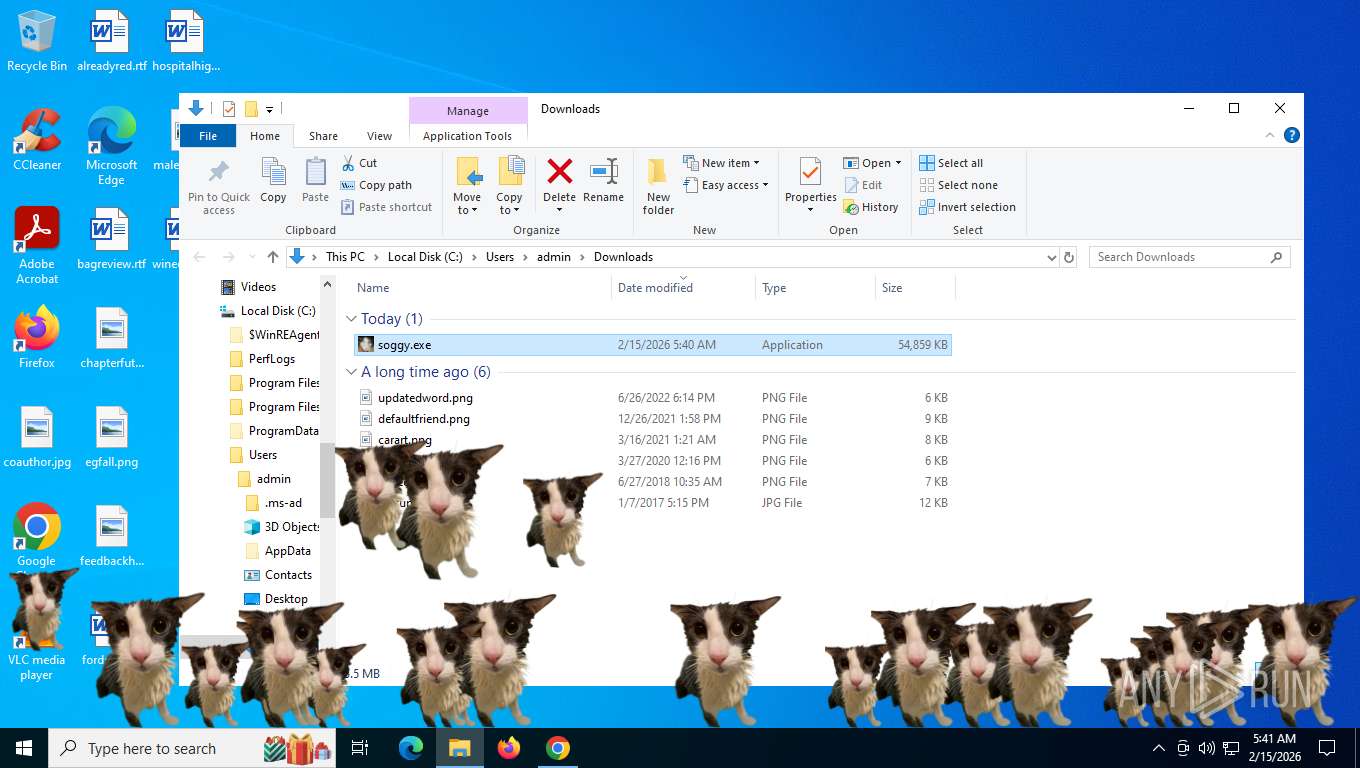Select soggy.exe file
Screen dimensions: 1360x768
pyautogui.click(x=653, y=345)
